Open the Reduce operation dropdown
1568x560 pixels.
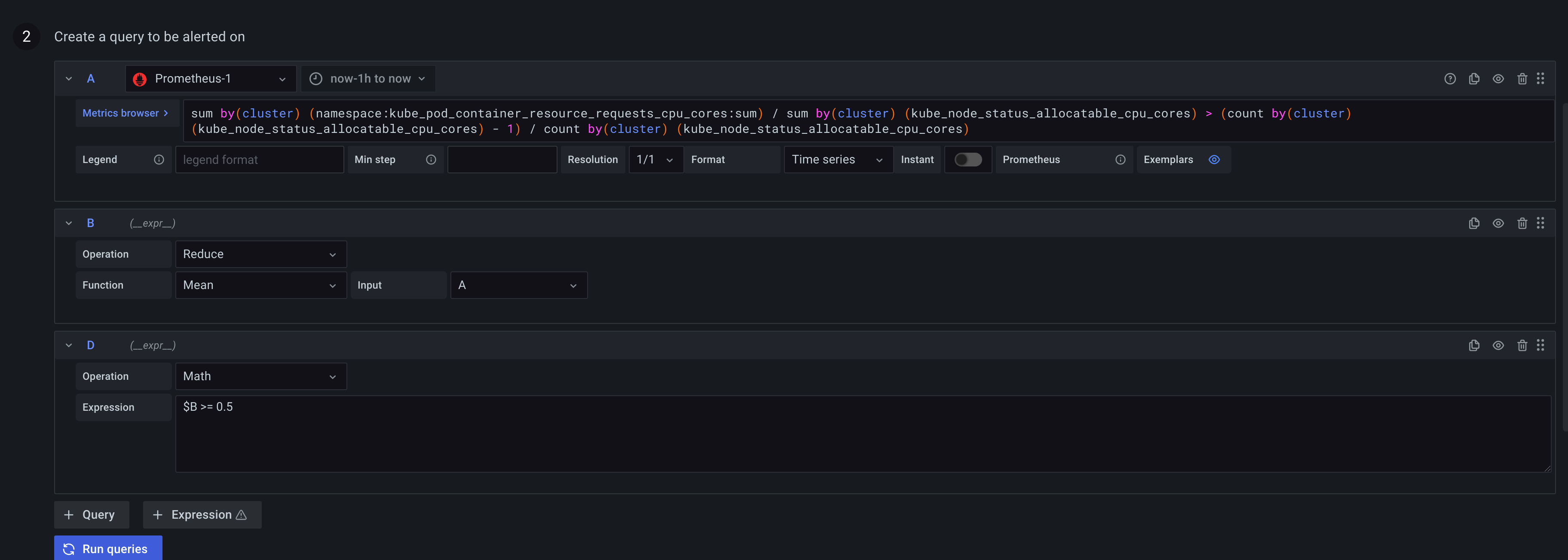click(x=260, y=254)
